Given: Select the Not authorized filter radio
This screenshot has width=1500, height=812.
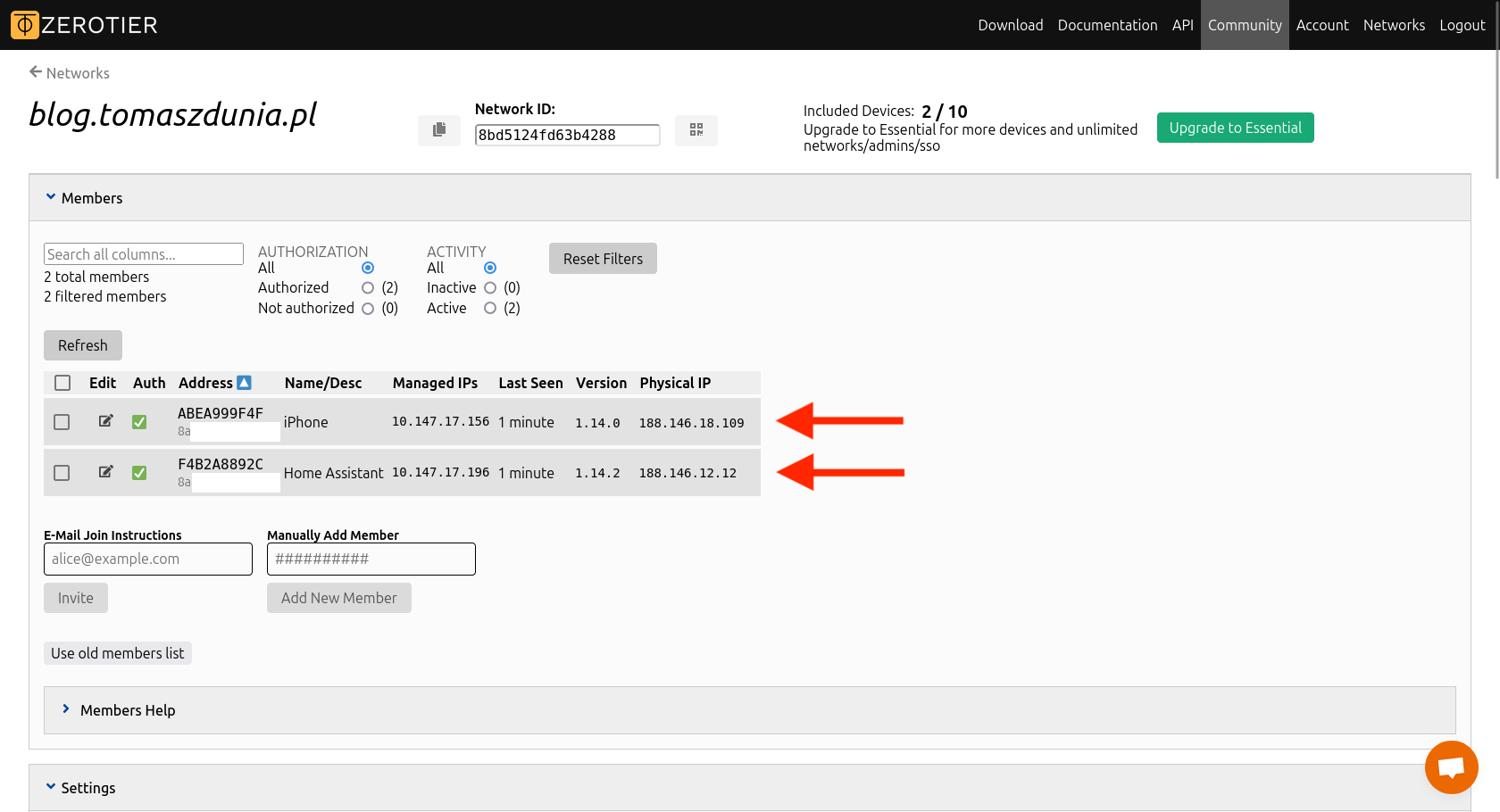Looking at the screenshot, I should 368,309.
